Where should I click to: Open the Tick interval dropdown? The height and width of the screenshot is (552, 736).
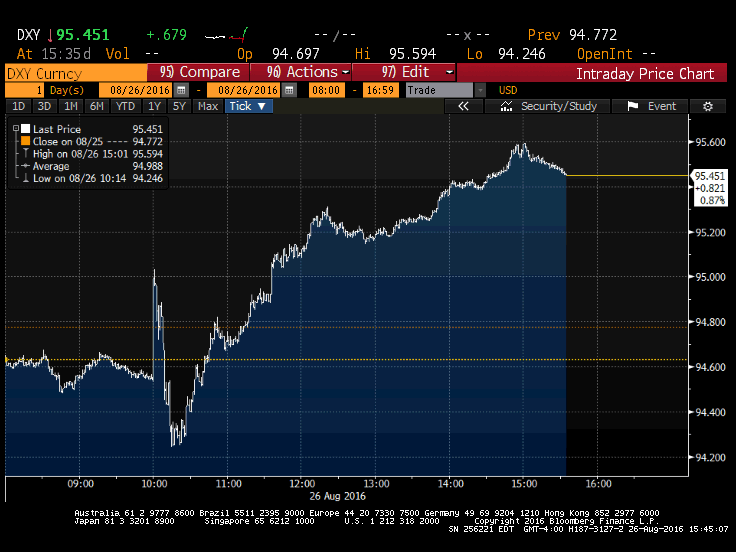coord(248,106)
